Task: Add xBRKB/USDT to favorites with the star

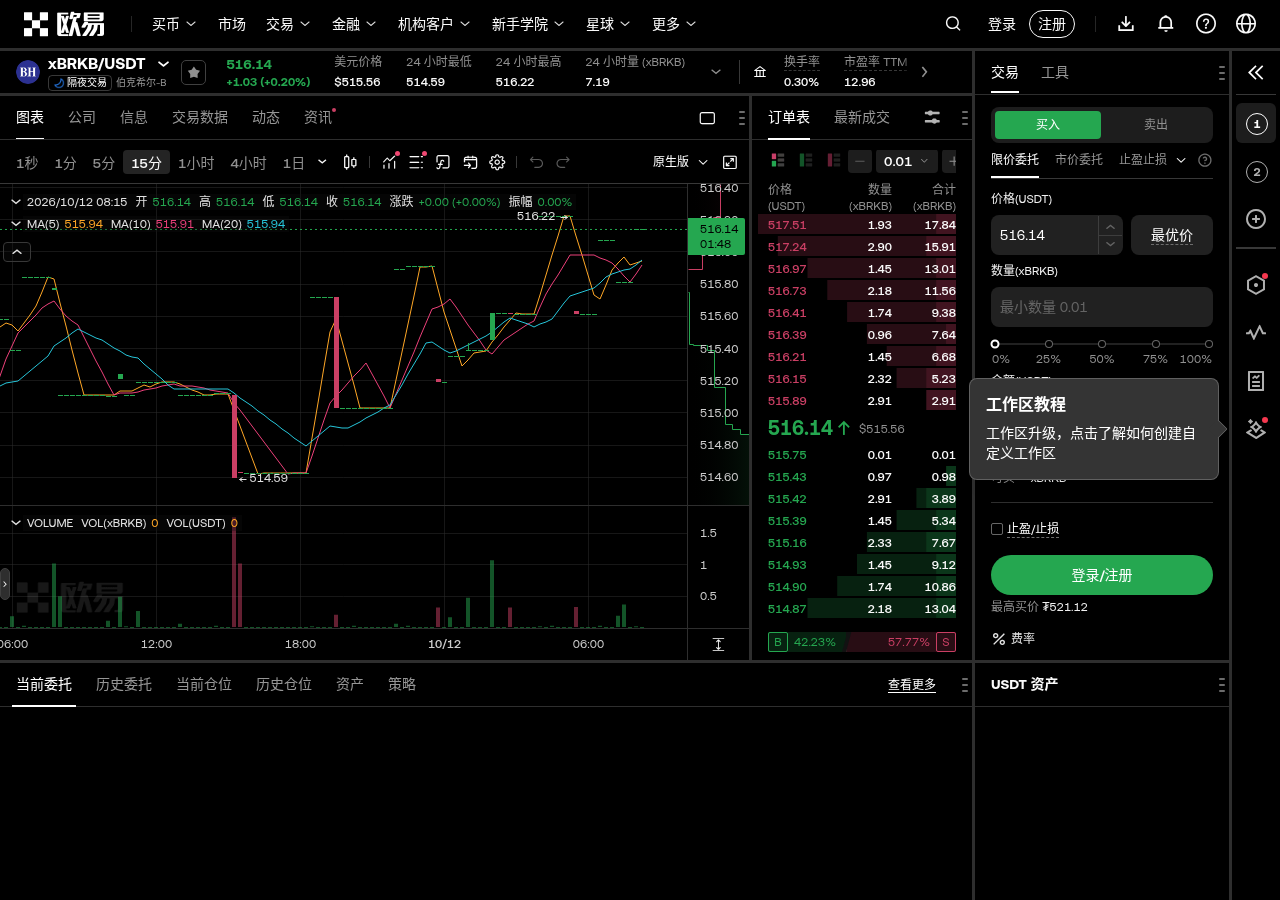Action: 194,72
